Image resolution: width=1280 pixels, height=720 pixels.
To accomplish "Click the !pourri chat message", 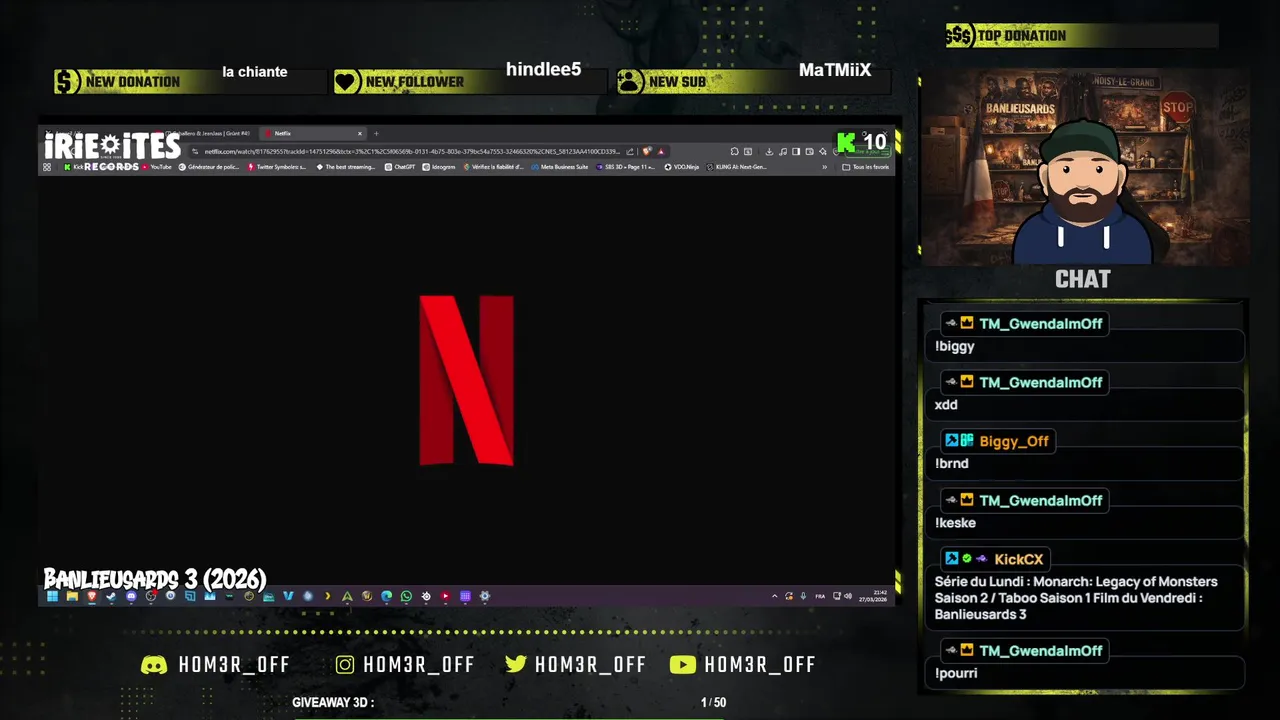I will (x=956, y=673).
